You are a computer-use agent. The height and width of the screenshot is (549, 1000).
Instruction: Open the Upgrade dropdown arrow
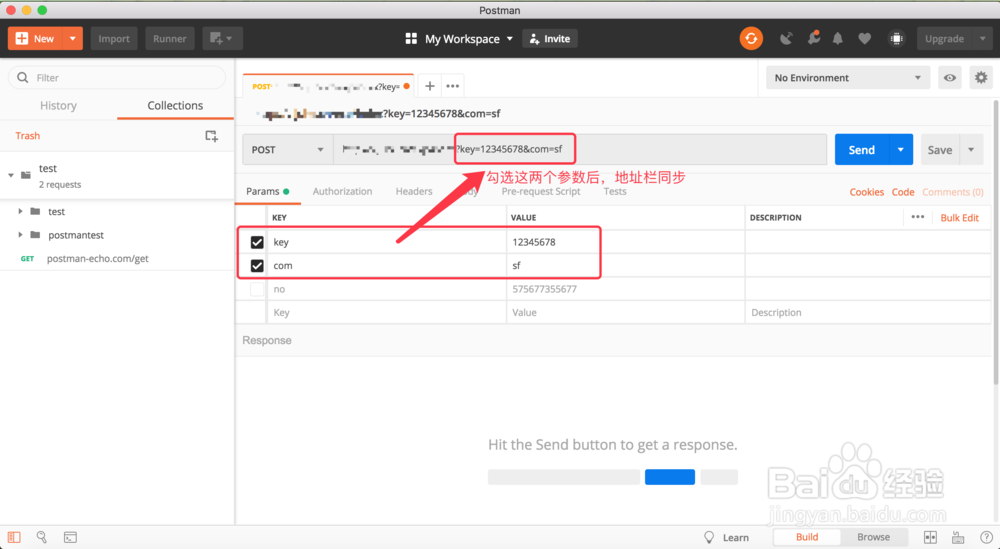(x=982, y=39)
